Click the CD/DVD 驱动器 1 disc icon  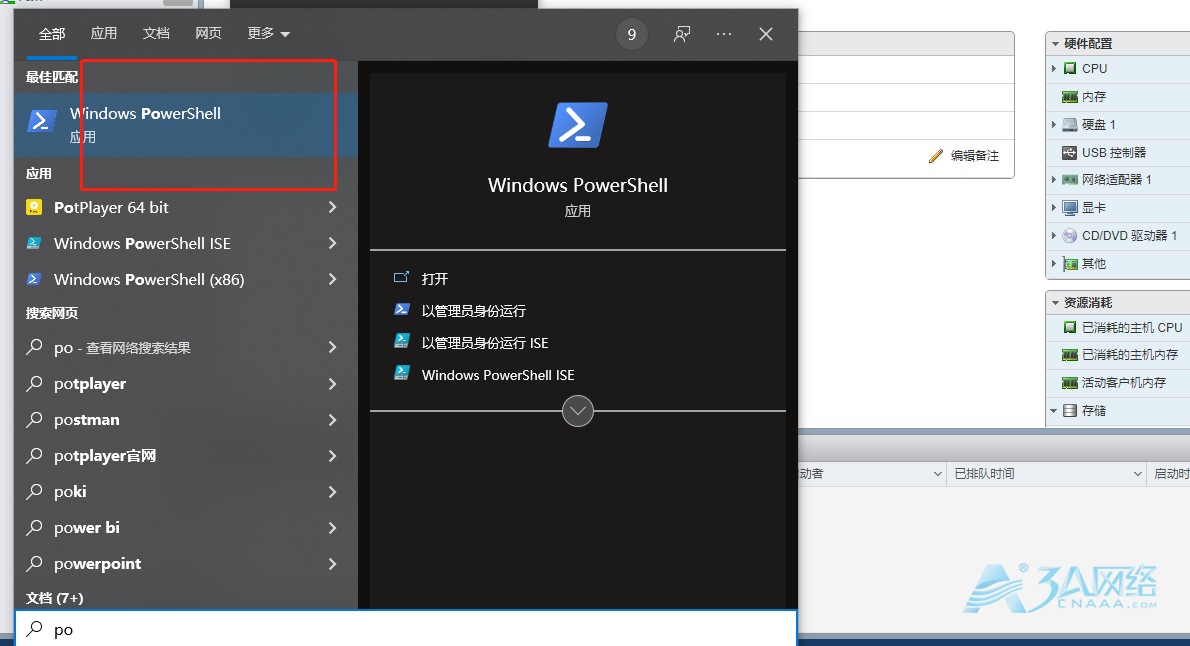pyautogui.click(x=1070, y=235)
